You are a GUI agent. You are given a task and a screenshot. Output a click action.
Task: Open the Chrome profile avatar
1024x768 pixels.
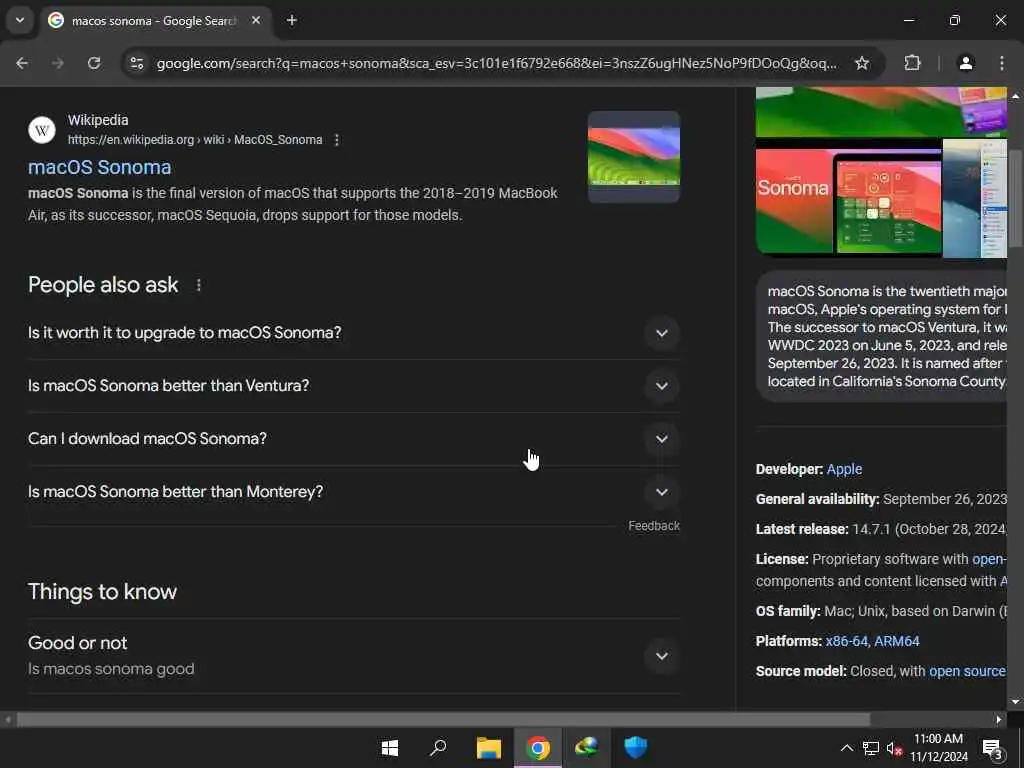point(966,63)
